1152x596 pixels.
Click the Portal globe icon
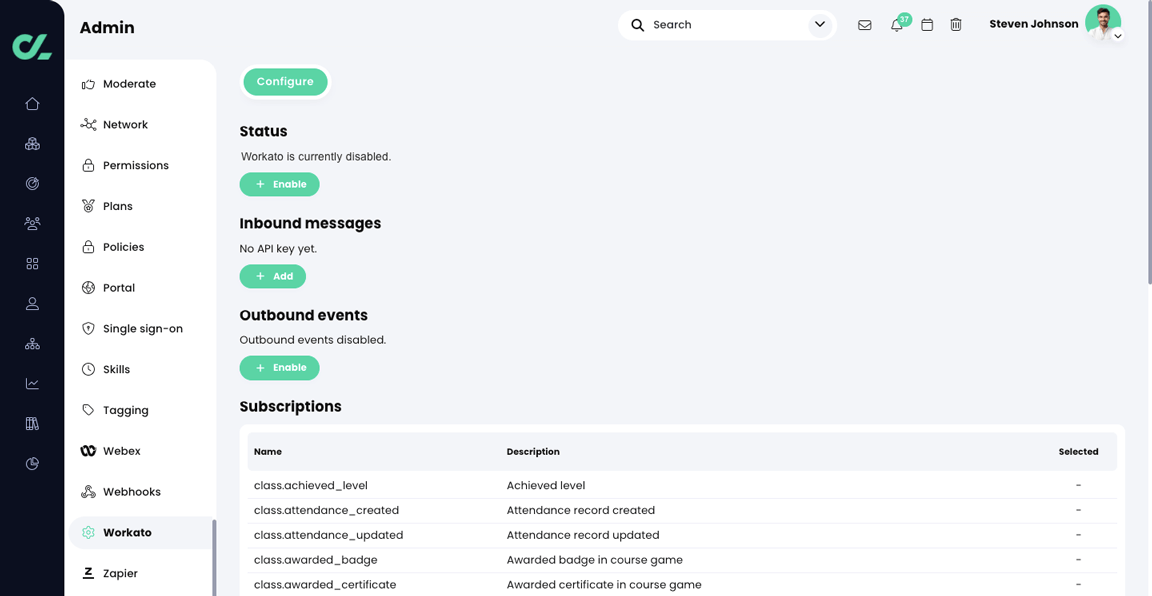pos(88,288)
